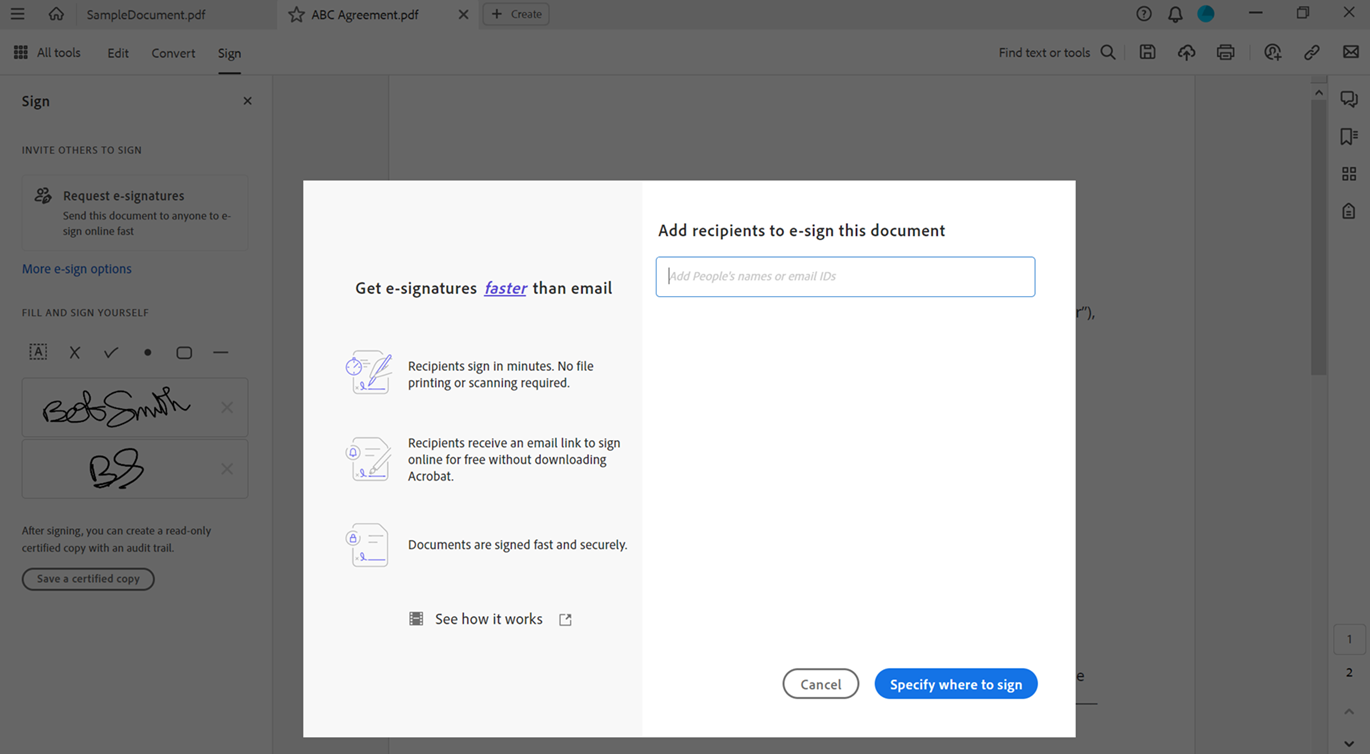Viewport: 1370px width, 754px height.
Task: Select the checkmark fill tool
Action: point(111,352)
